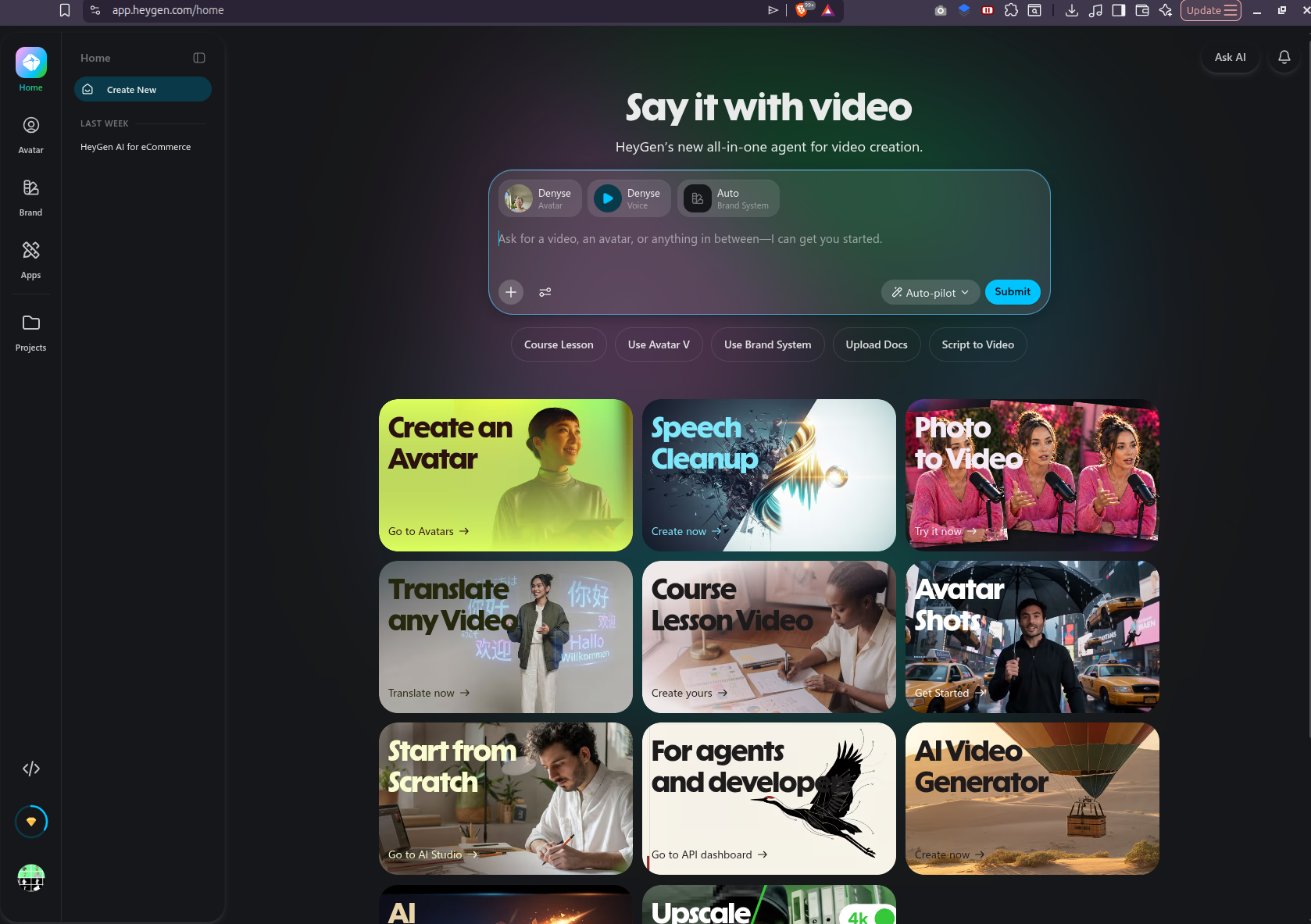Choose the Auto Brand System selector

click(728, 198)
